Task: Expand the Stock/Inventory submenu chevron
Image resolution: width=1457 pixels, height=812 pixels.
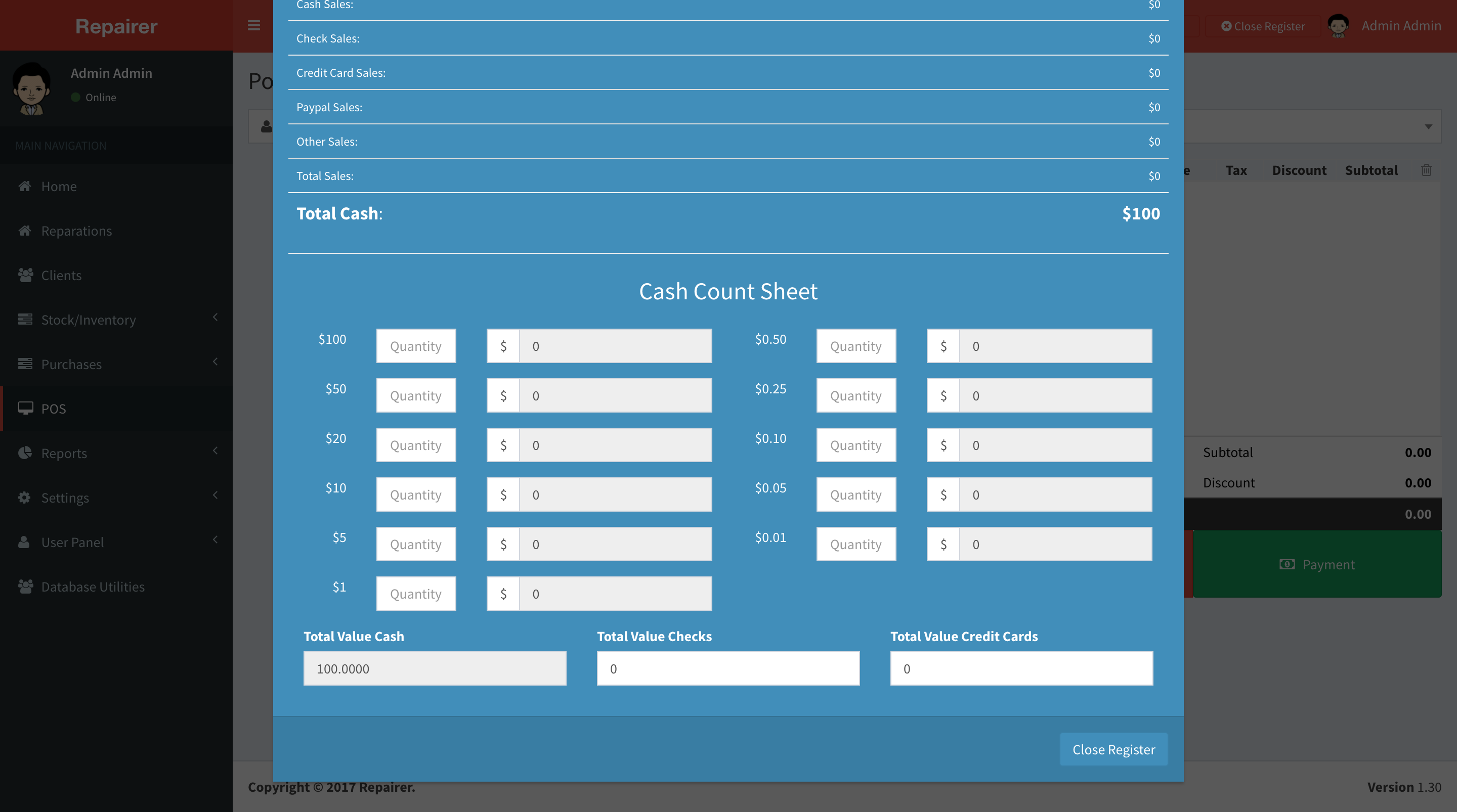Action: tap(216, 317)
